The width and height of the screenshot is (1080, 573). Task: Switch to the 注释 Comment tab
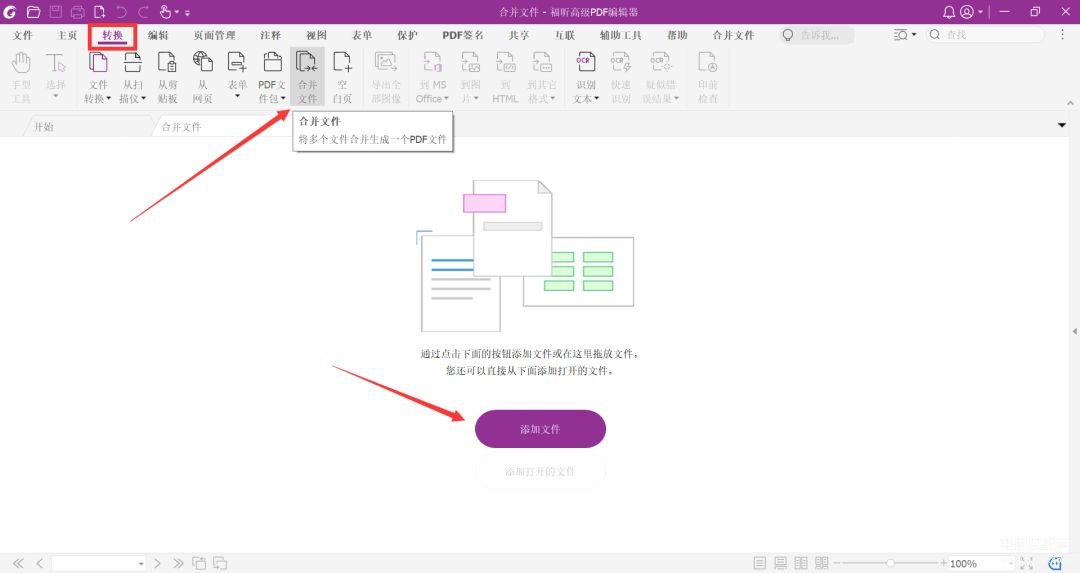pos(270,35)
